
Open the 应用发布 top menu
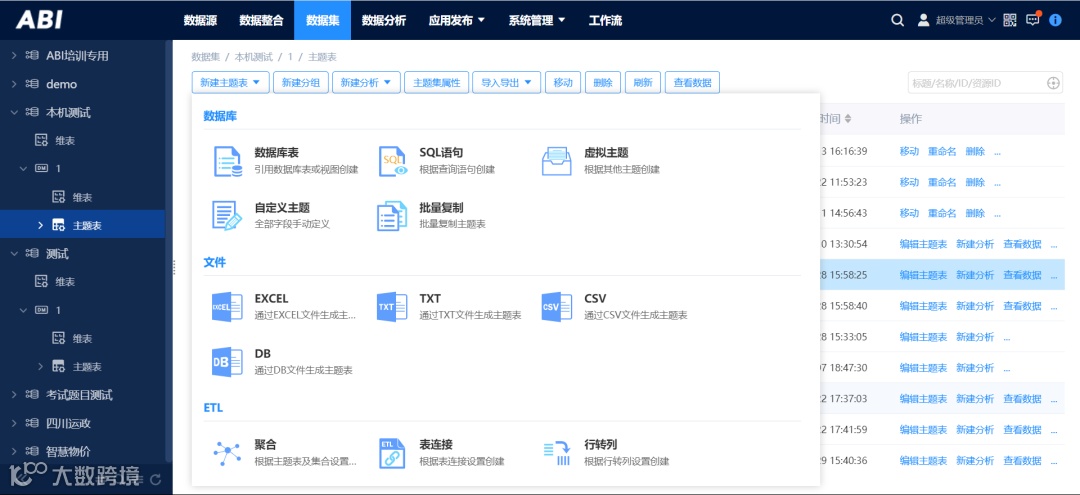[457, 20]
